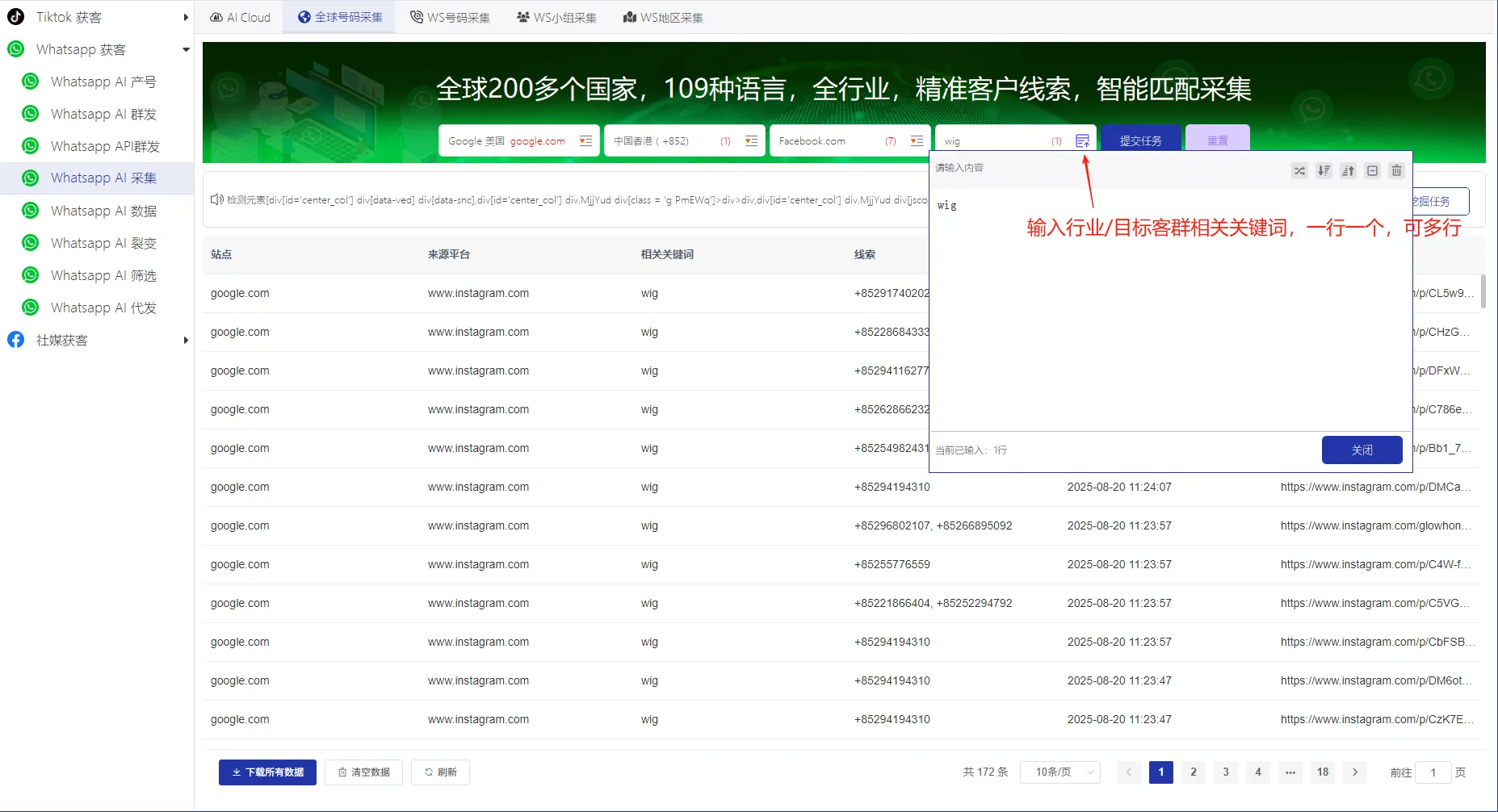Click the Facebook icon beside 社媒获客

[x=15, y=340]
